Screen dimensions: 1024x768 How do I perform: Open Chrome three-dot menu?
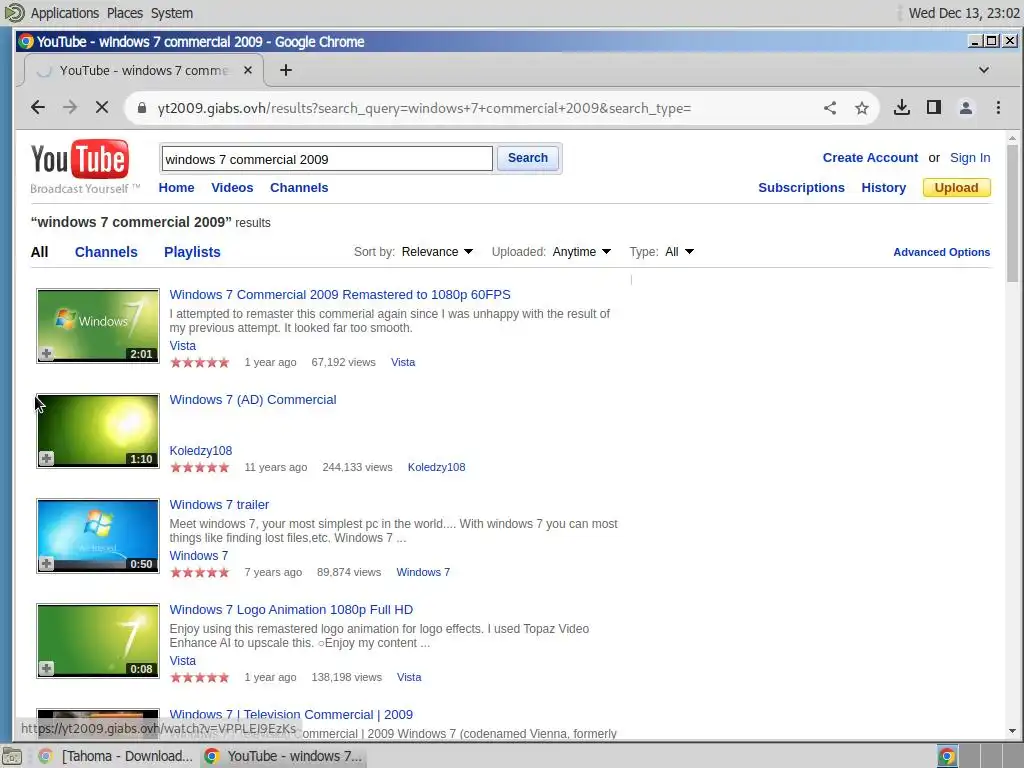(x=998, y=108)
